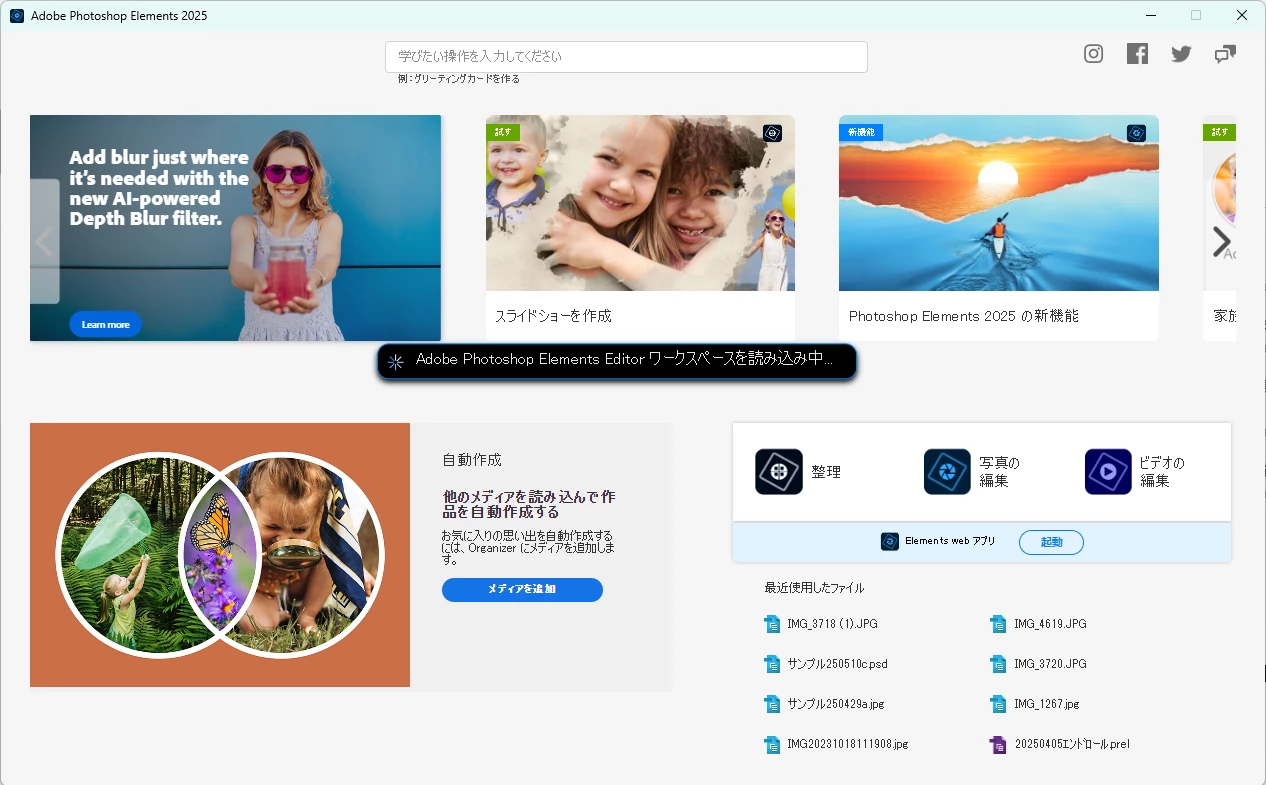Image resolution: width=1266 pixels, height=785 pixels.
Task: Launch the Photo Editor (写真の編集) icon
Action: click(x=947, y=472)
